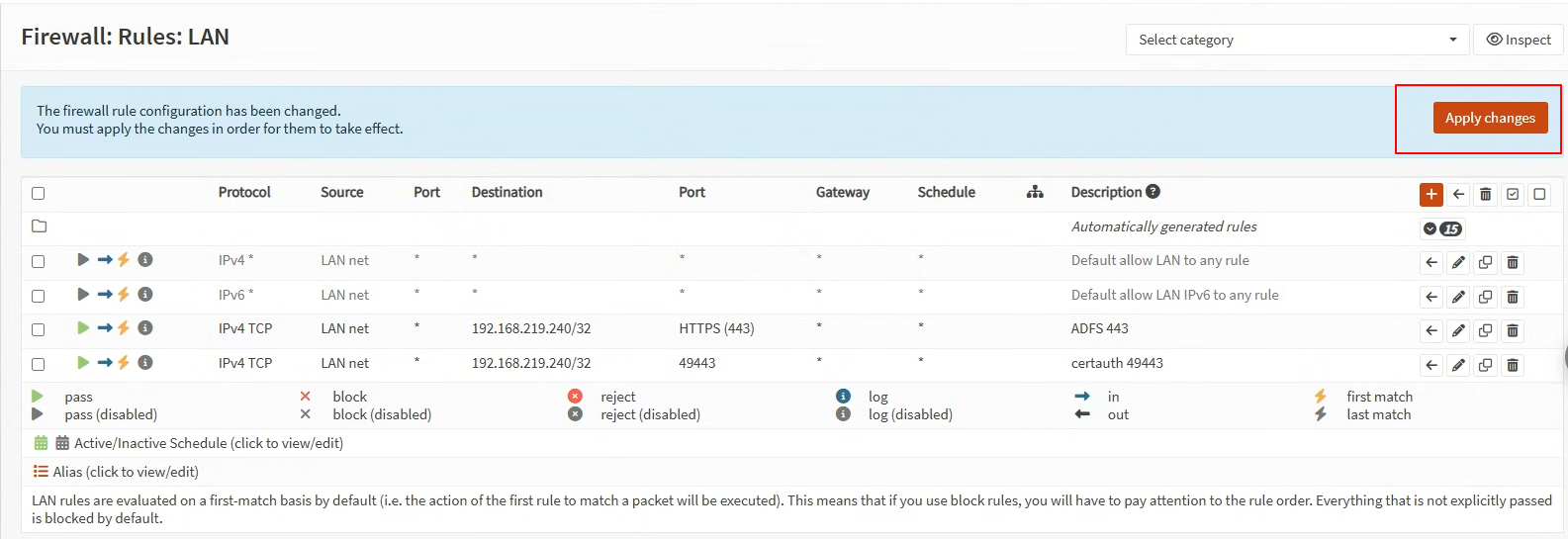Edit the certauth 49443 rule with pencil icon

(x=1458, y=365)
